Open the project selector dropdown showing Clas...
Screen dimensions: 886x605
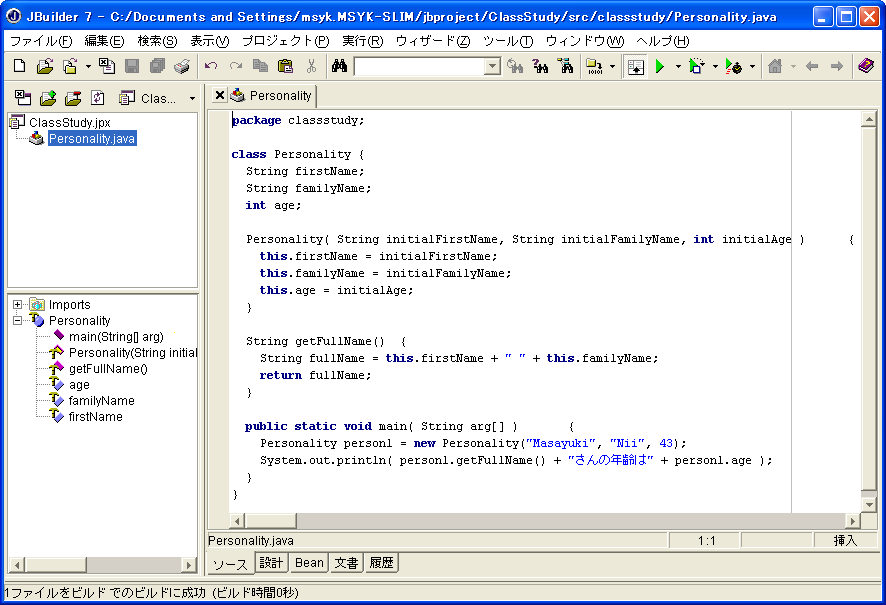pos(192,99)
